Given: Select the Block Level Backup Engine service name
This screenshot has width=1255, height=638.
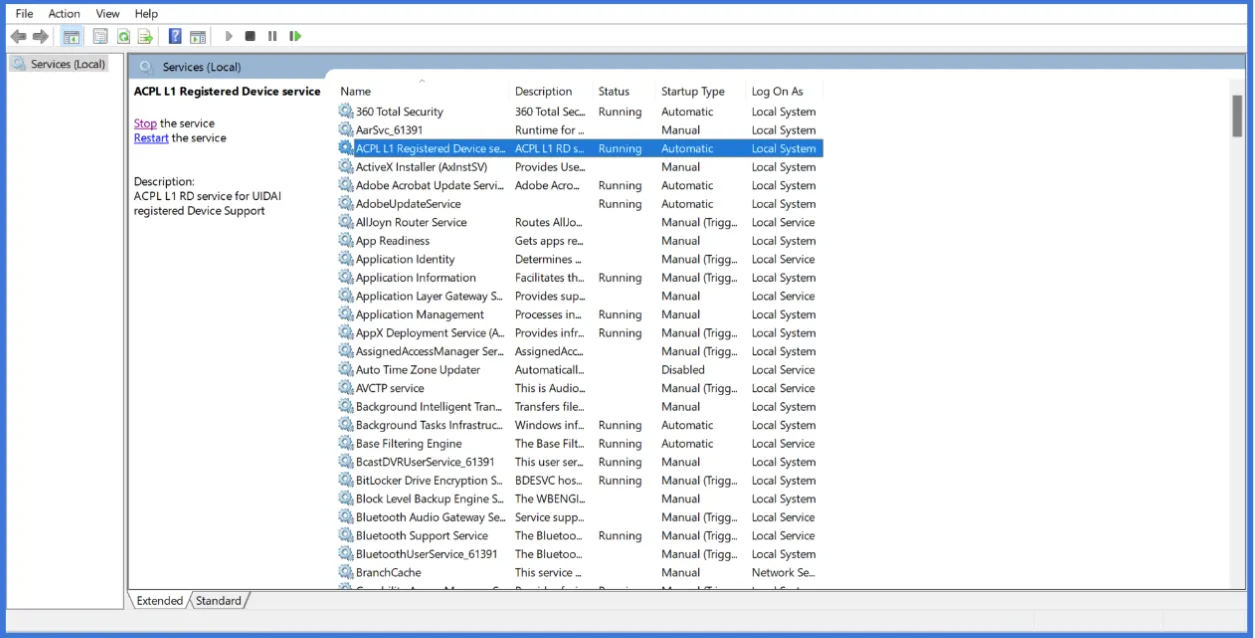Looking at the screenshot, I should (x=430, y=499).
